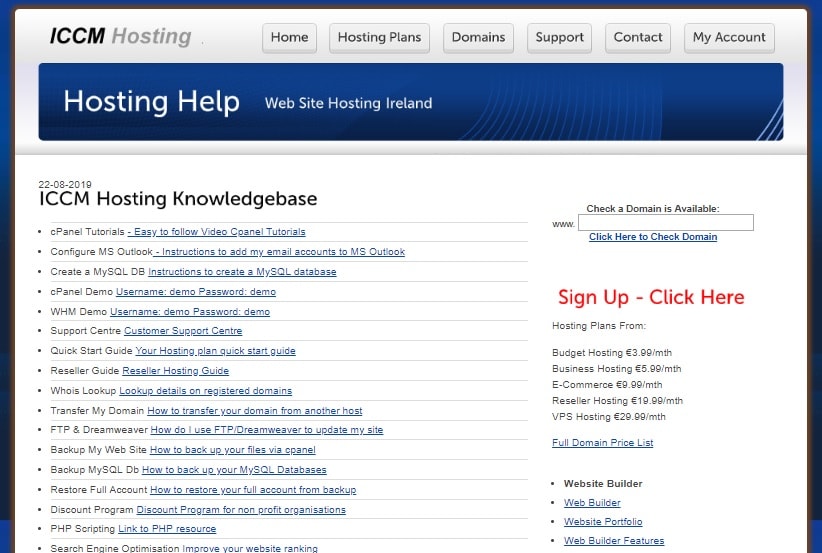The height and width of the screenshot is (553, 822).
Task: Open instructions to add email to MS Outlook
Action: [x=279, y=252]
